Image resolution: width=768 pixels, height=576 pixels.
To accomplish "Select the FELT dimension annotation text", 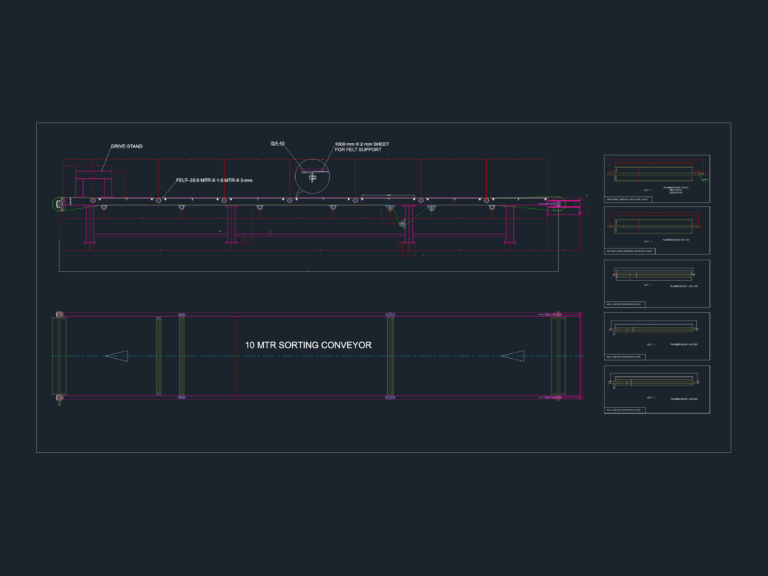I will [215, 180].
